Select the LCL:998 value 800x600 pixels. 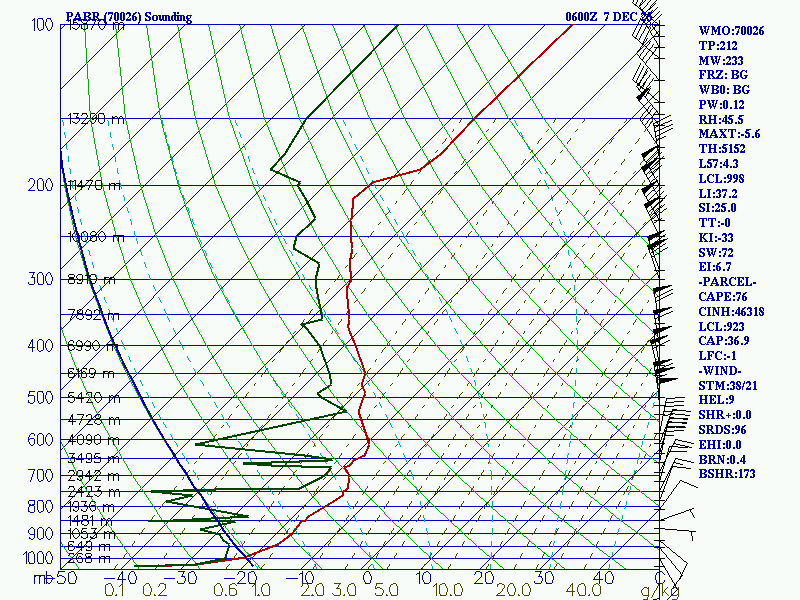point(721,179)
